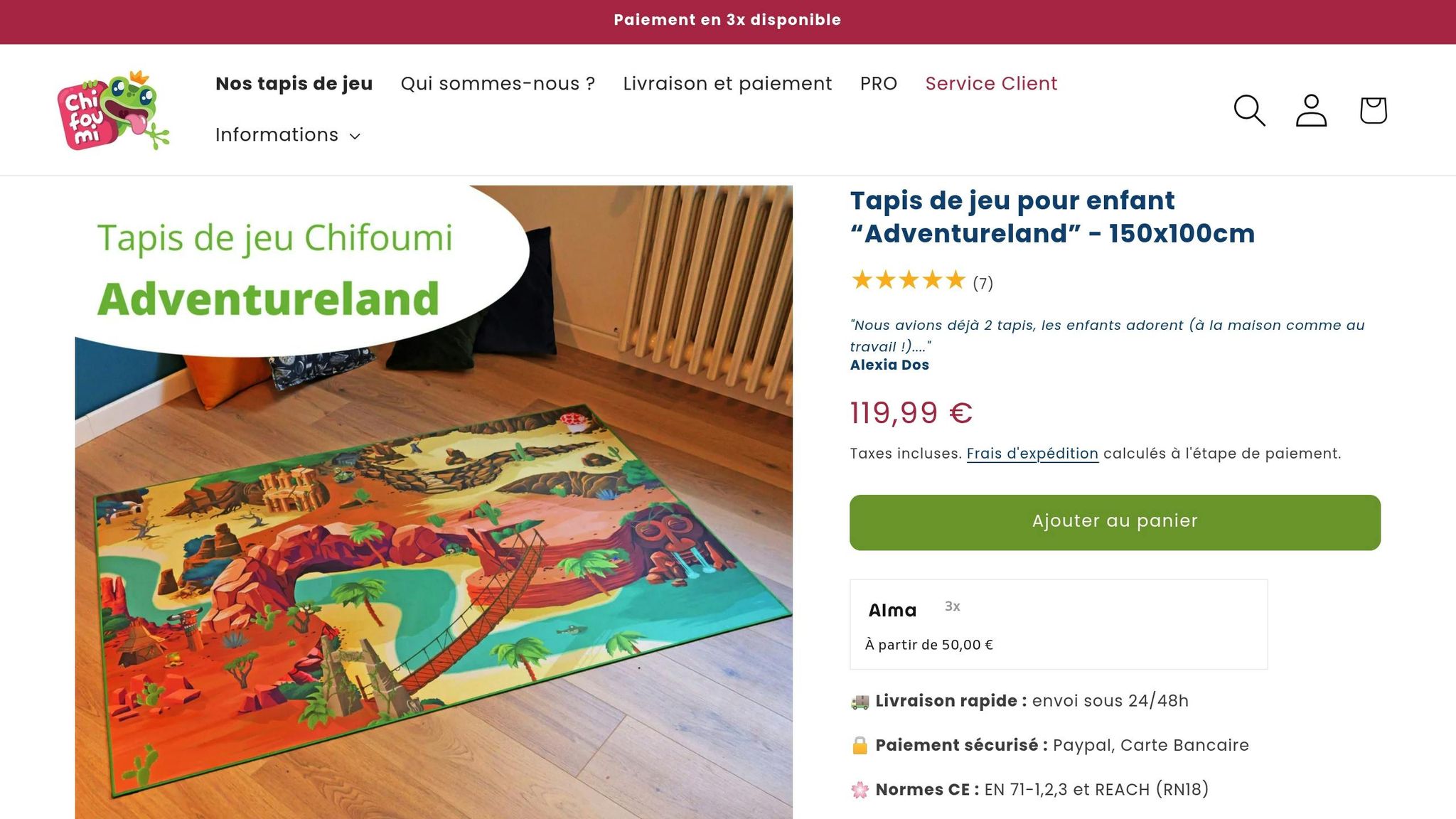Open the user account icon

click(x=1311, y=110)
